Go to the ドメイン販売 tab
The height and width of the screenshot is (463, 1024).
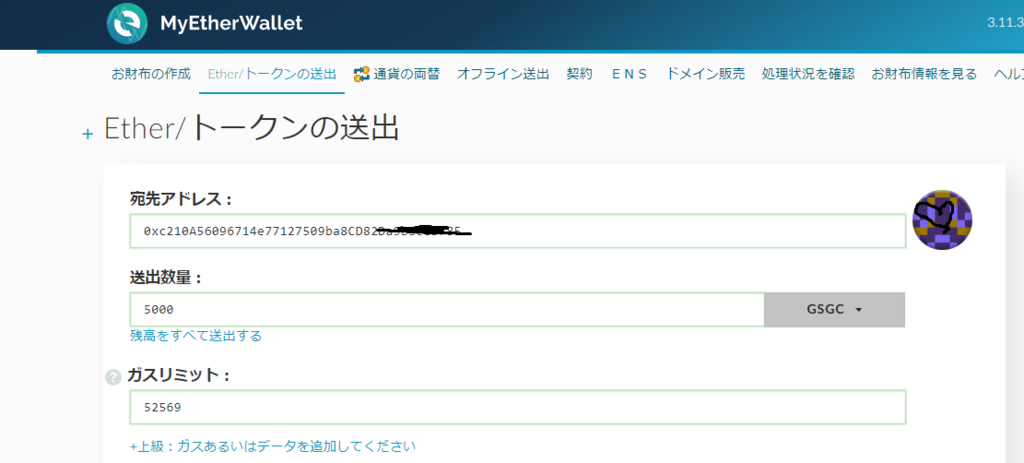tap(705, 74)
